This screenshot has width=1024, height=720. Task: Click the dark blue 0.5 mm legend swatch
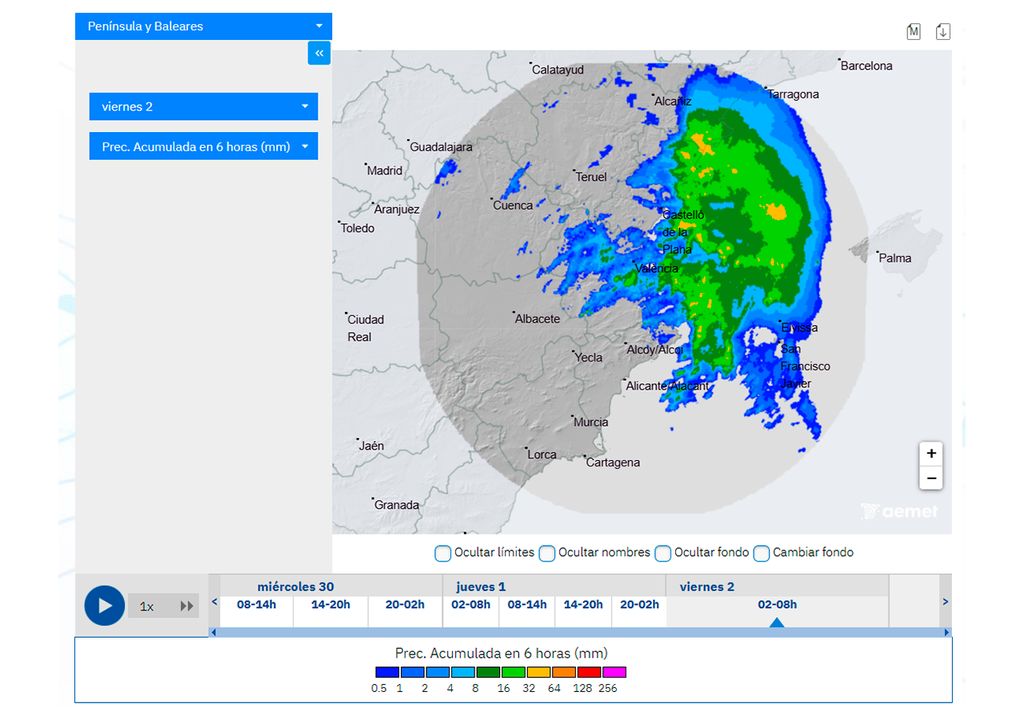[387, 672]
